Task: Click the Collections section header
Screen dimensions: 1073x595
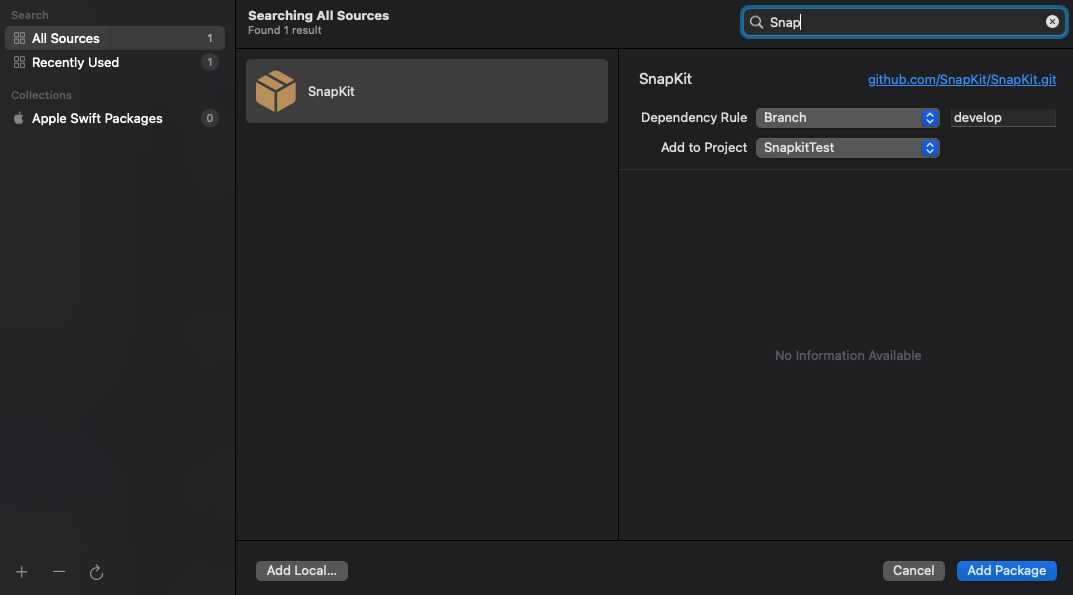Action: coord(41,95)
